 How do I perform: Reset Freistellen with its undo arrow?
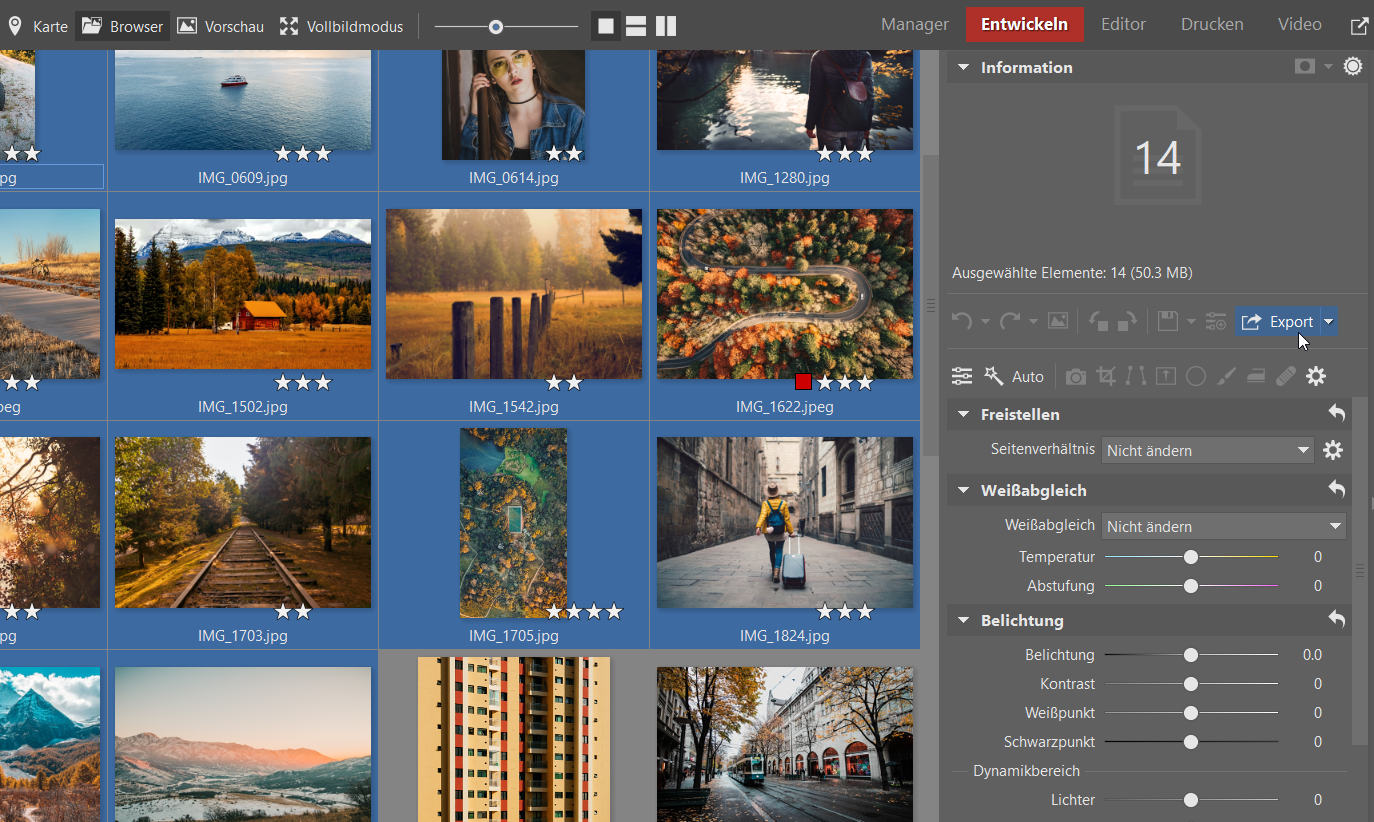(x=1336, y=414)
